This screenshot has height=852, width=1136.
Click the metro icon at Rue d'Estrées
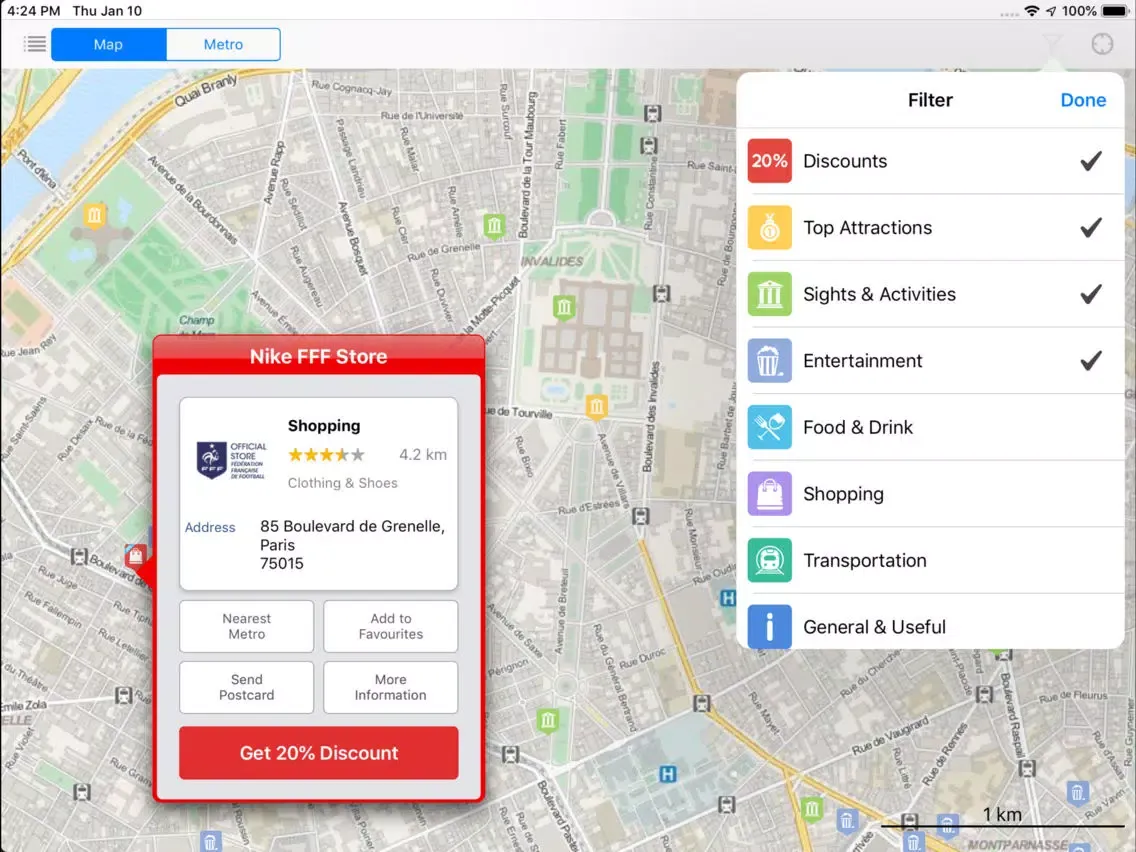tap(640, 517)
